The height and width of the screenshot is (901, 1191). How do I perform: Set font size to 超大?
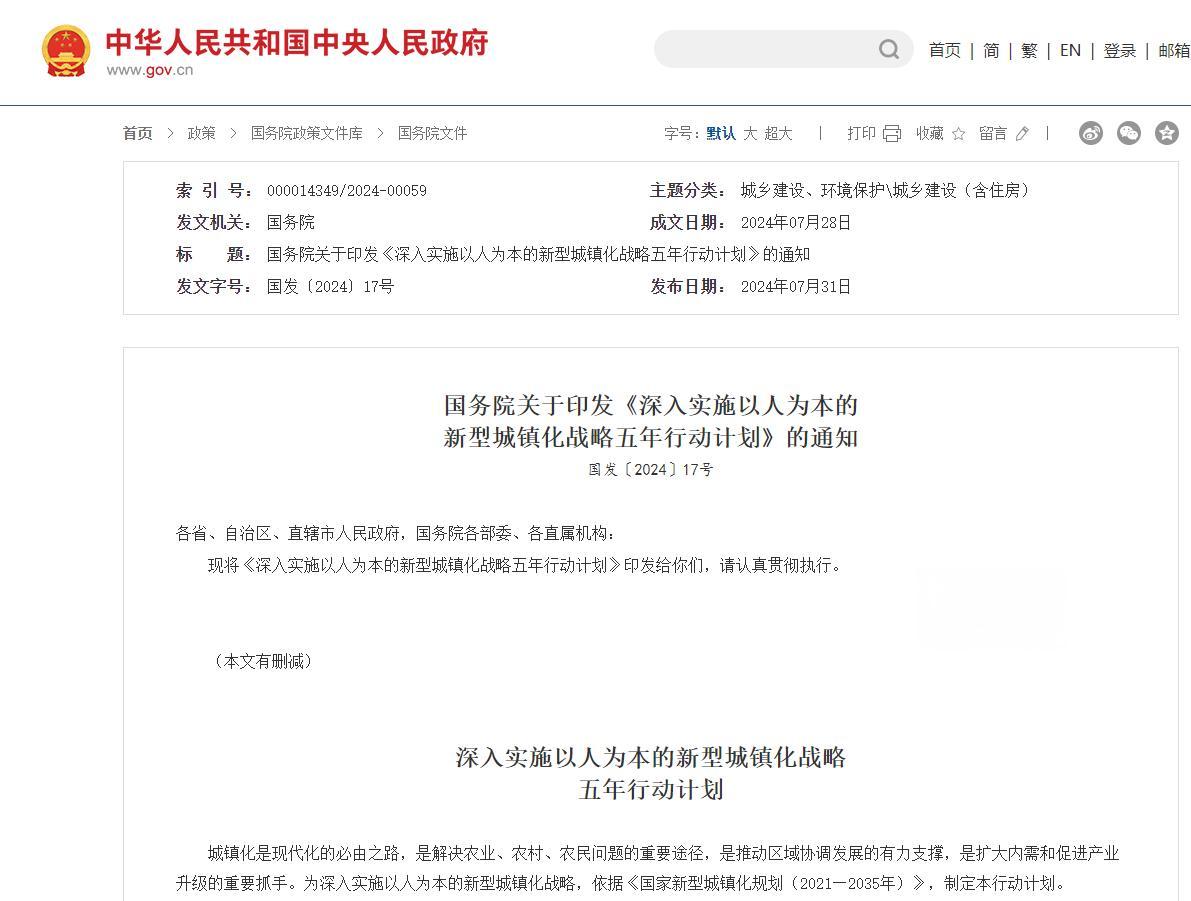[778, 133]
